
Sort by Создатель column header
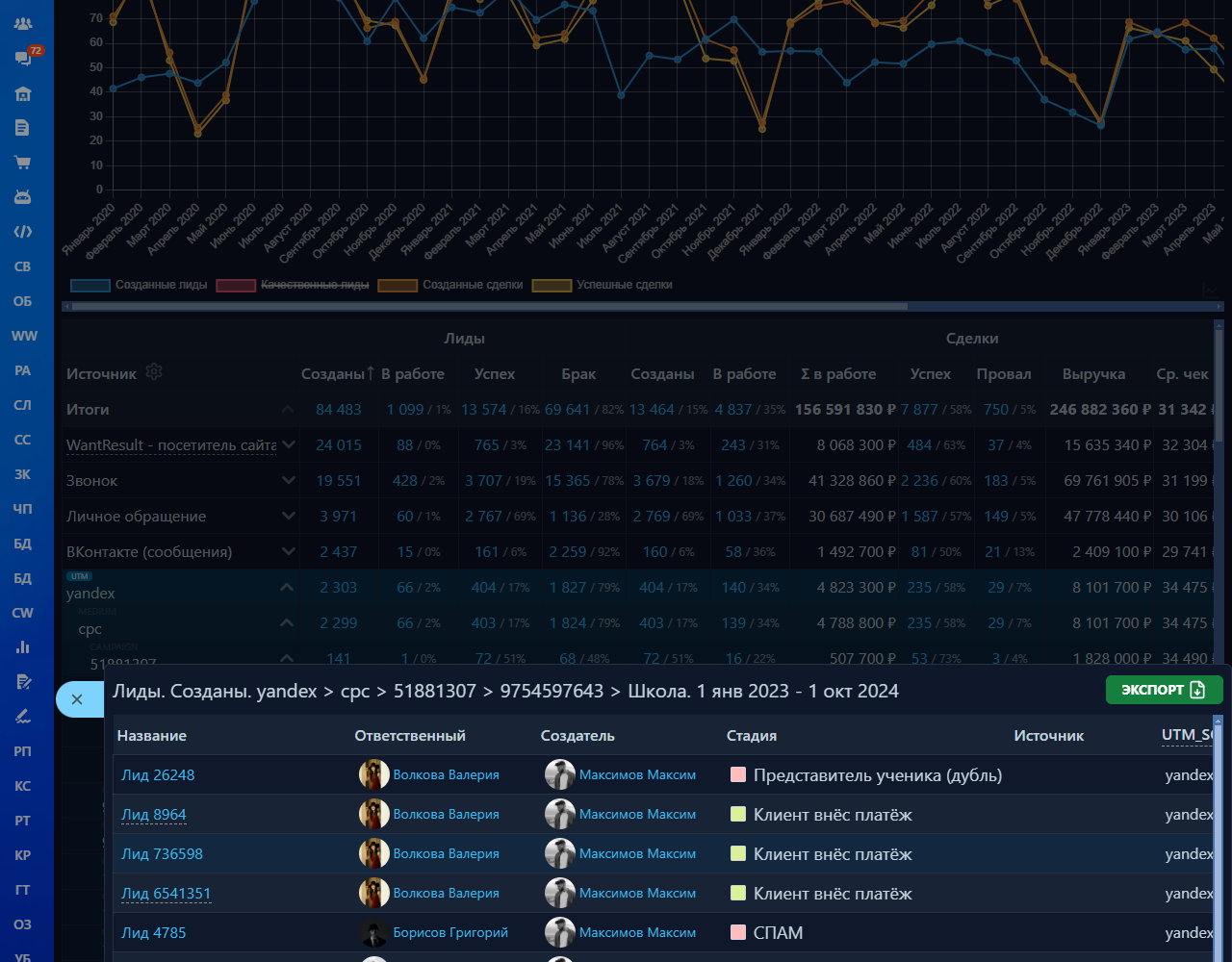click(x=577, y=736)
